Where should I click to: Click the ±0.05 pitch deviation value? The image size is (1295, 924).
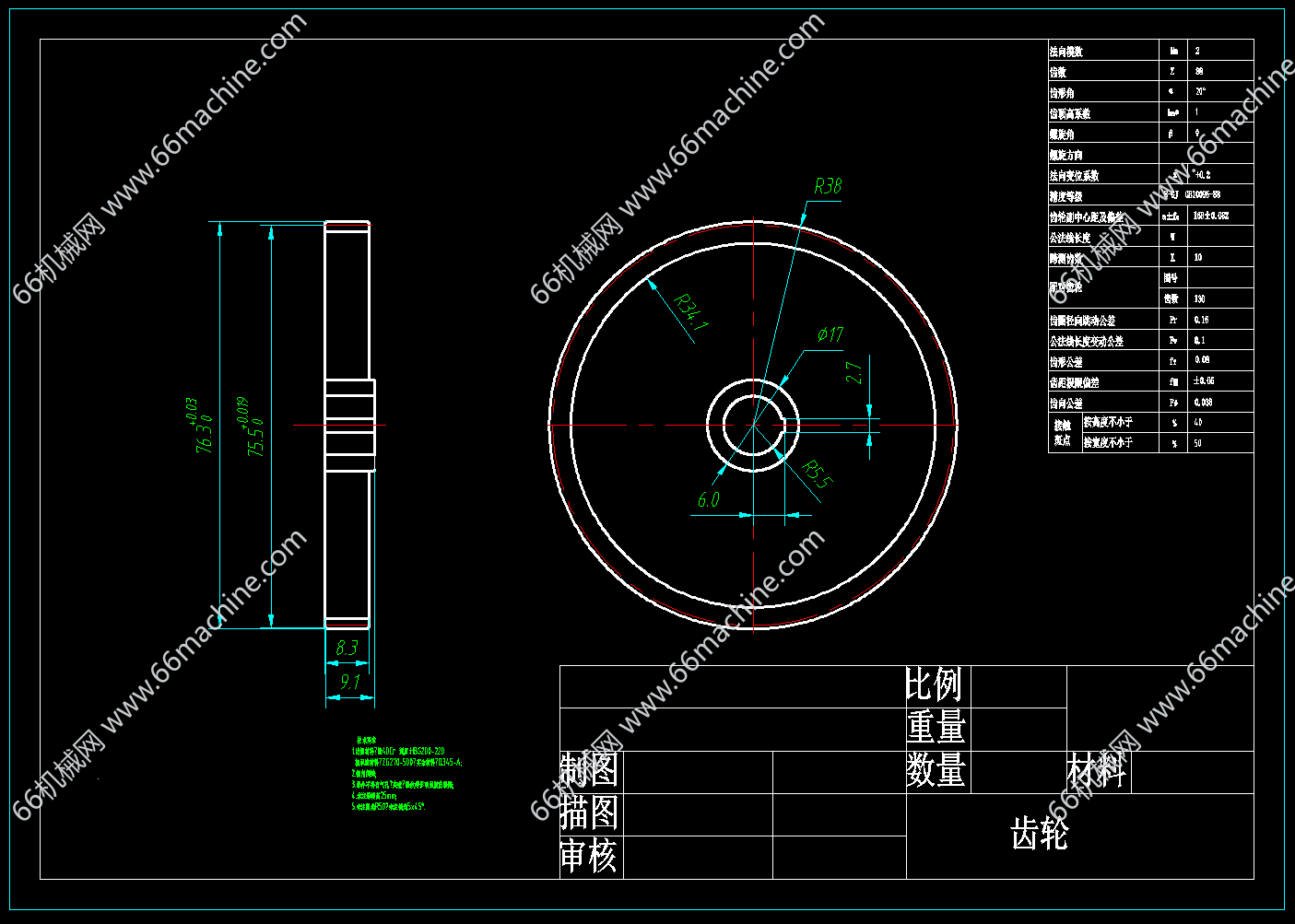1204,380
